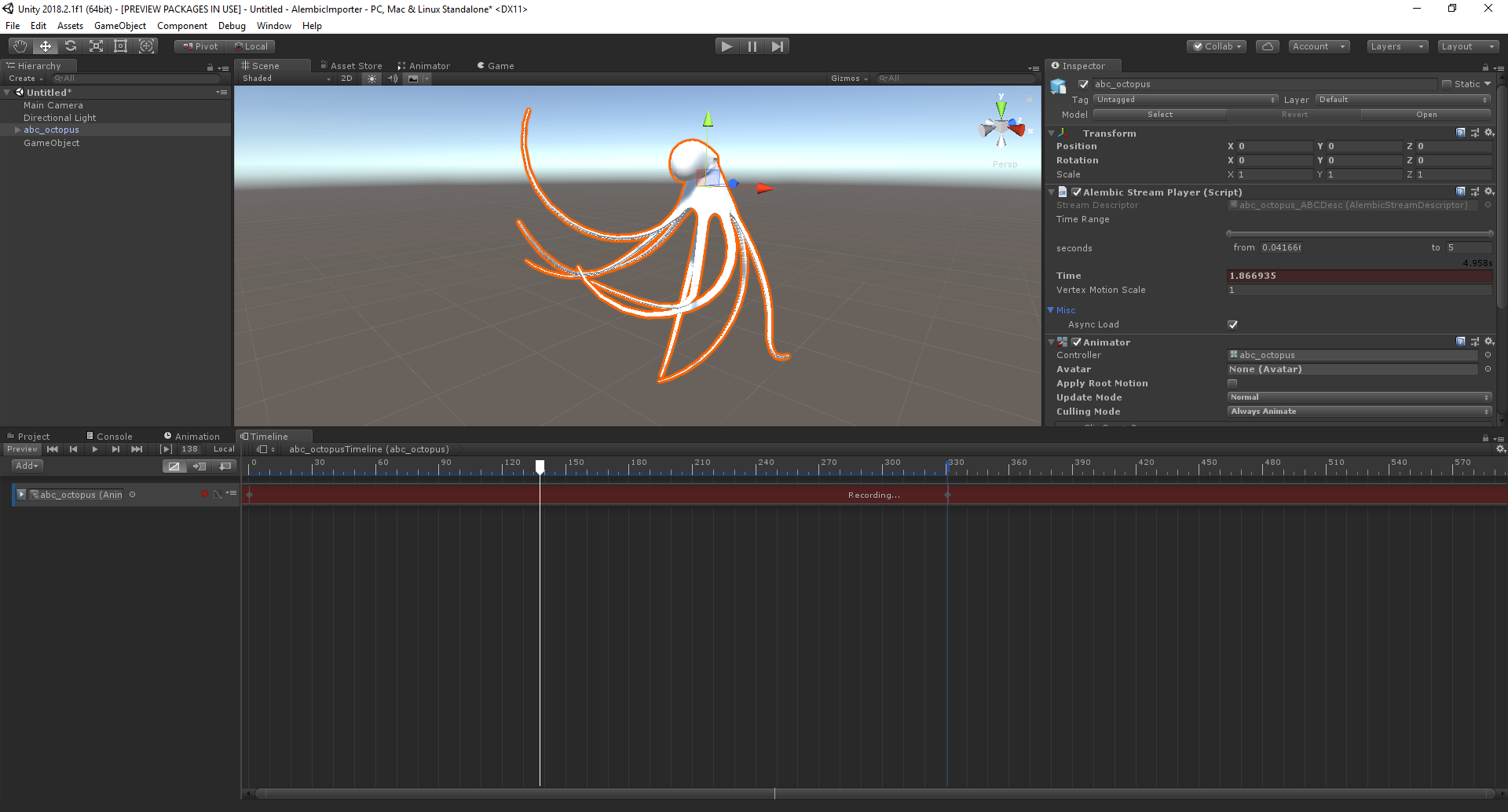Switch to the Console tab
Image resolution: width=1508 pixels, height=812 pixels.
coord(110,436)
